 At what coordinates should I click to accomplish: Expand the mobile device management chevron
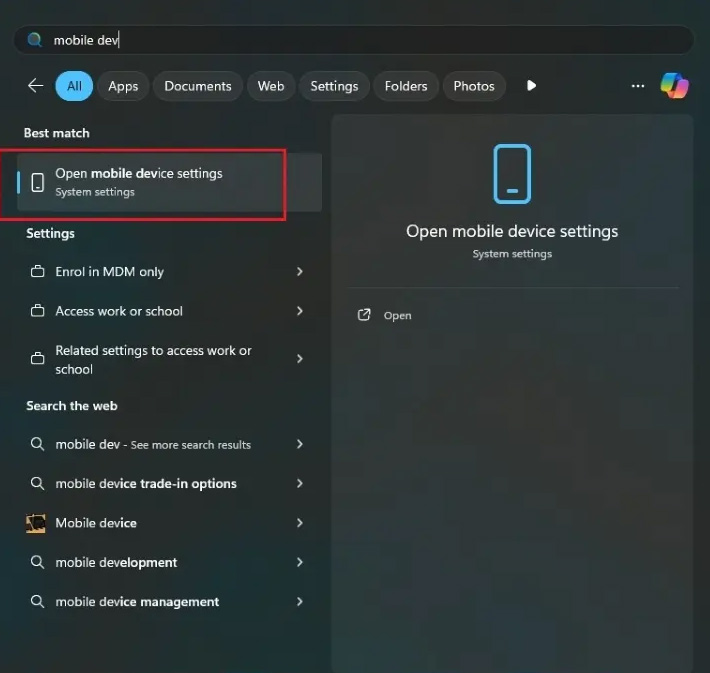tap(299, 602)
